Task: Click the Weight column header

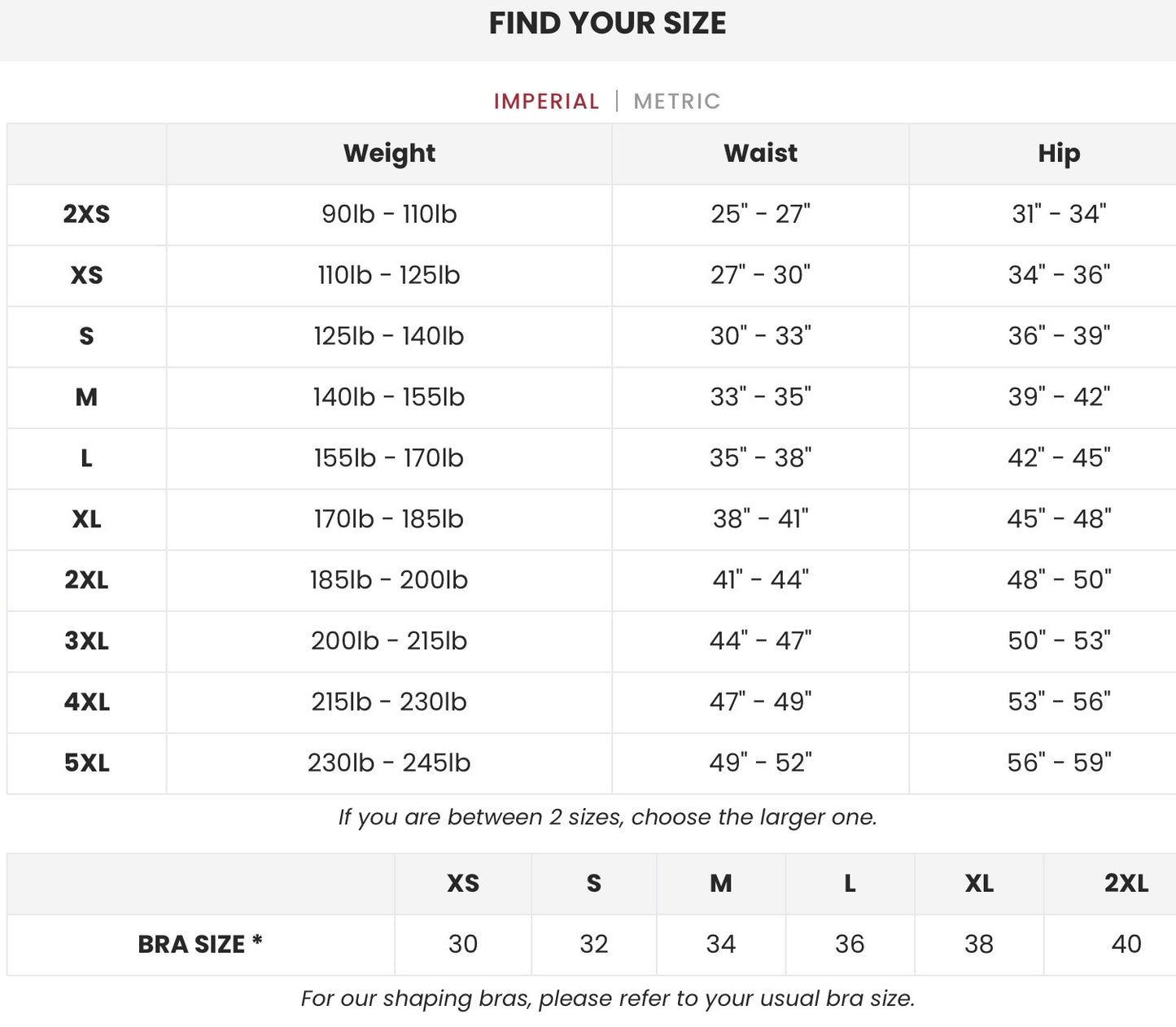Action: [389, 154]
